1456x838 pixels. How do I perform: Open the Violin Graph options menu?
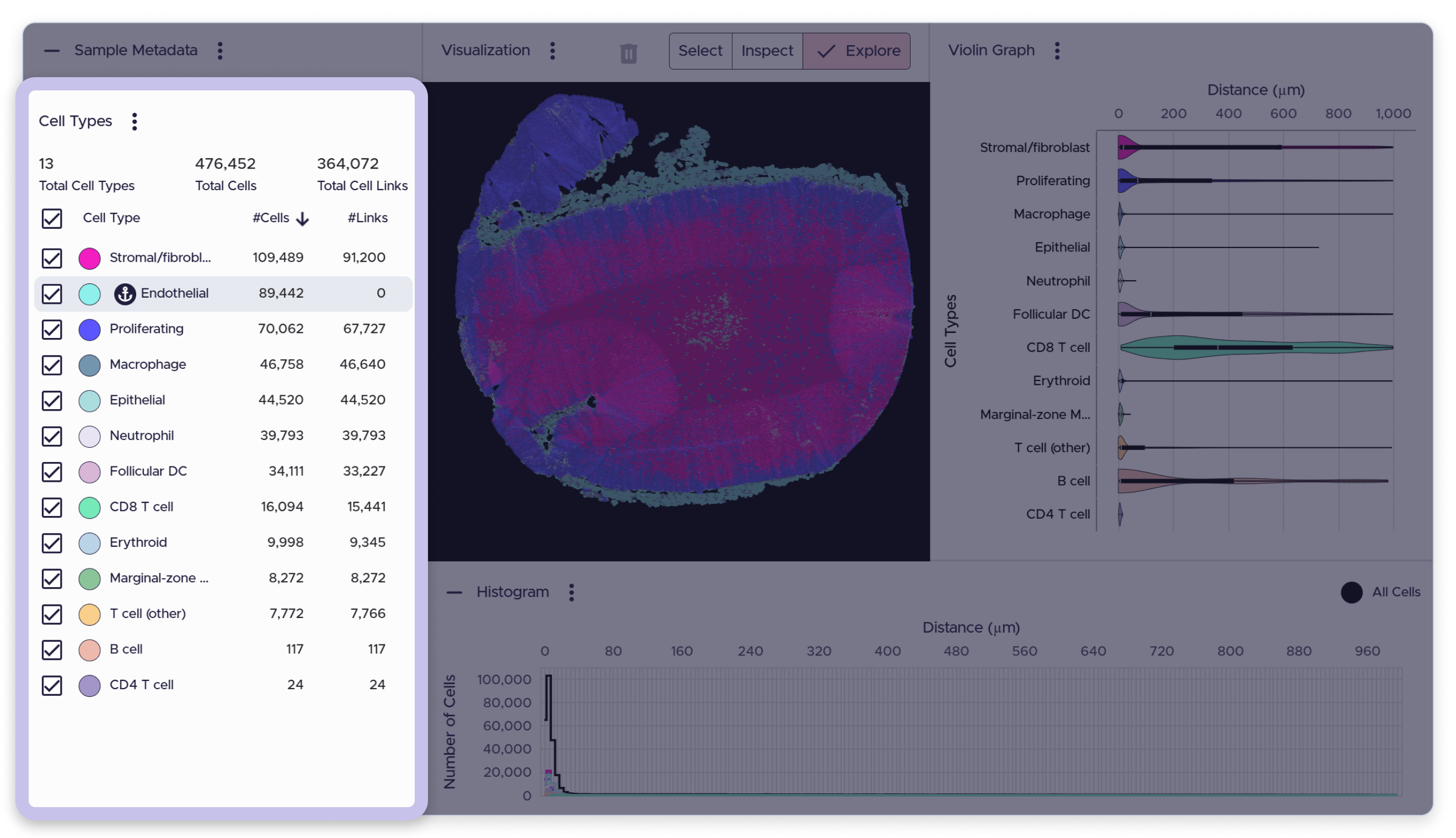[1058, 51]
